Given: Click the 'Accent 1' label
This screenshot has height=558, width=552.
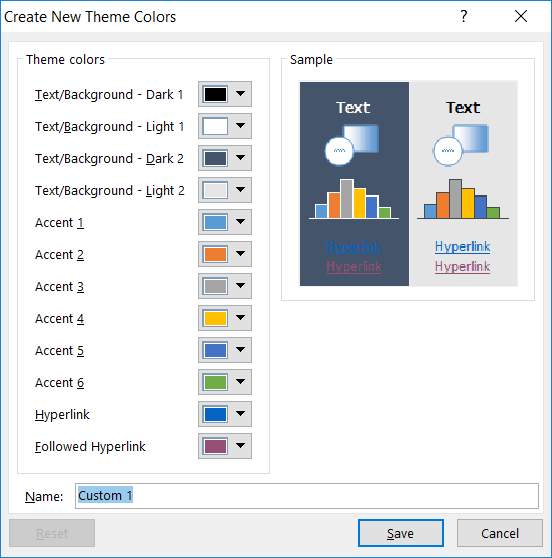Looking at the screenshot, I should pos(59,222).
